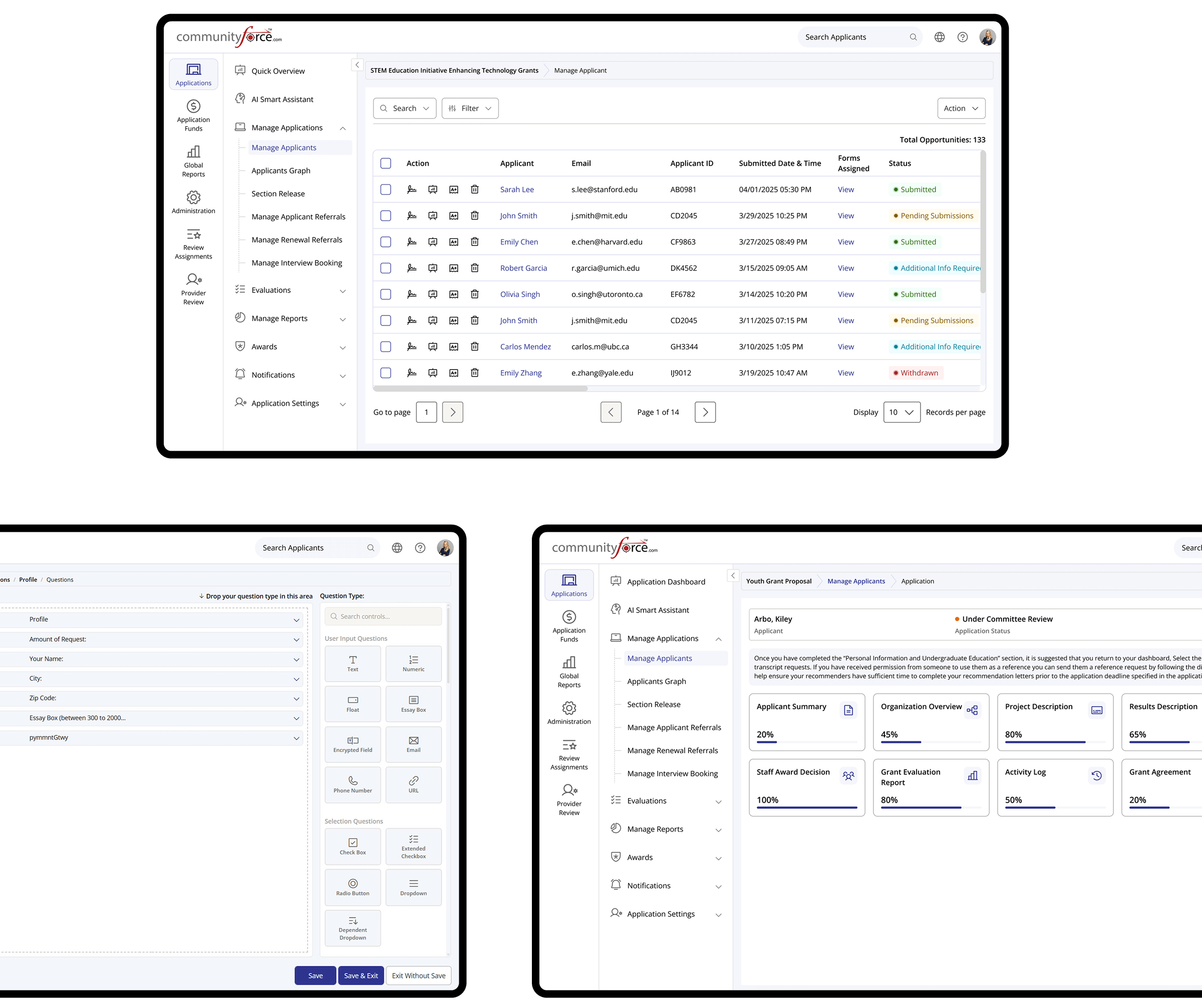Click the globe language icon in top header
The width and height of the screenshot is (1202, 1008).
tap(939, 37)
